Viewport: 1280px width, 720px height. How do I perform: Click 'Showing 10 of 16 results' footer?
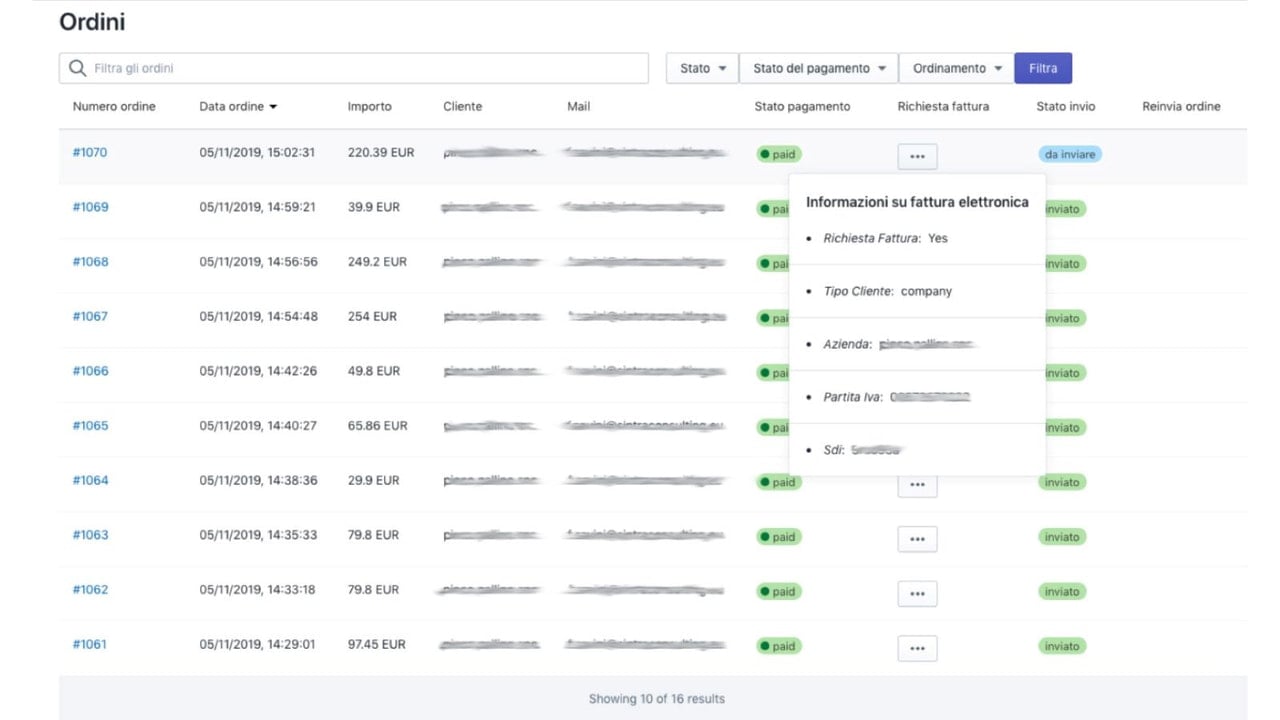(656, 699)
